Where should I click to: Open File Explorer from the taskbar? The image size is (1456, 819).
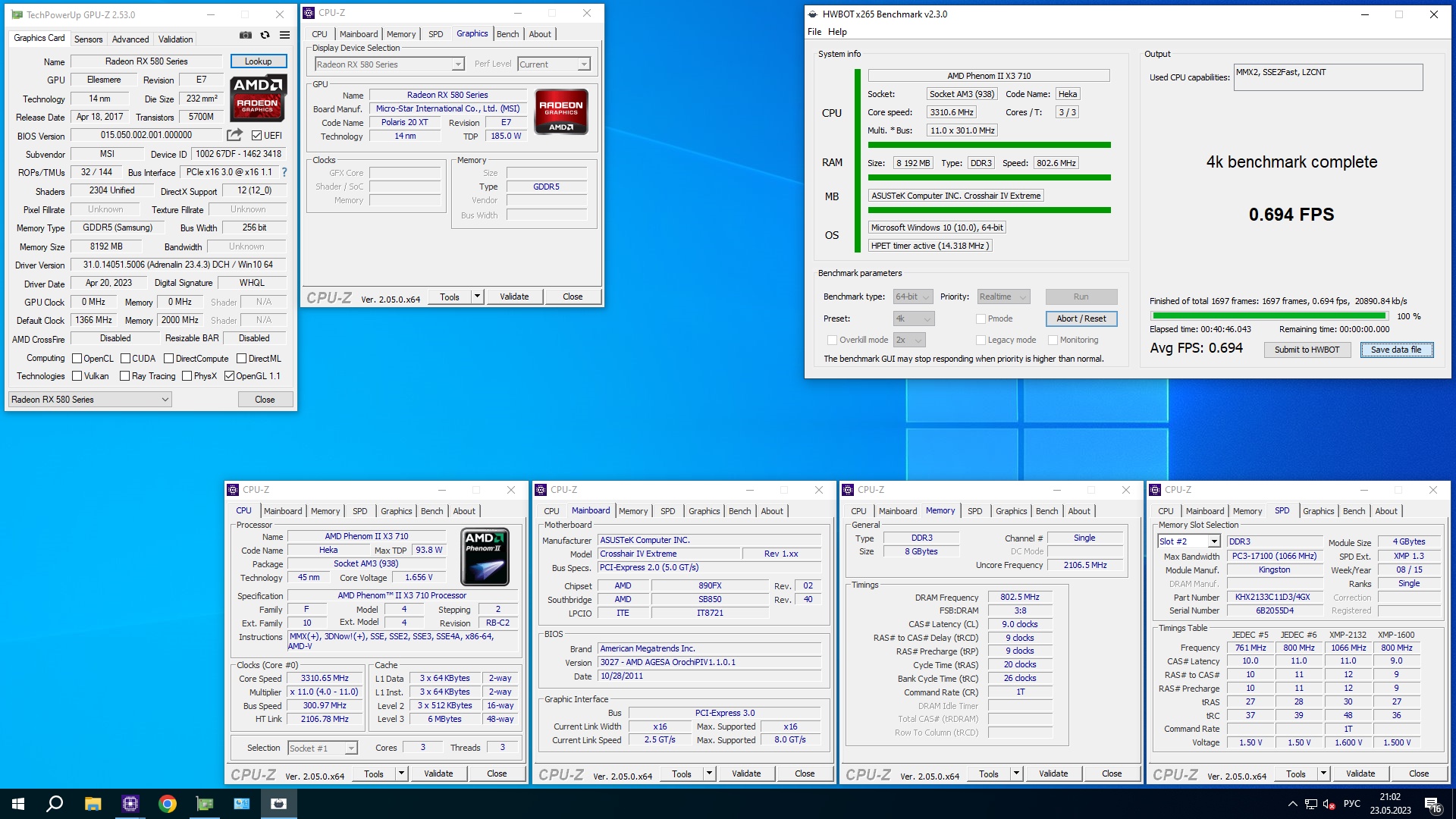click(93, 804)
